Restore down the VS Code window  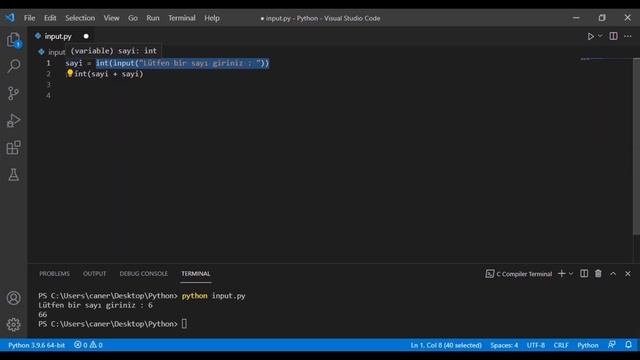(x=602, y=18)
